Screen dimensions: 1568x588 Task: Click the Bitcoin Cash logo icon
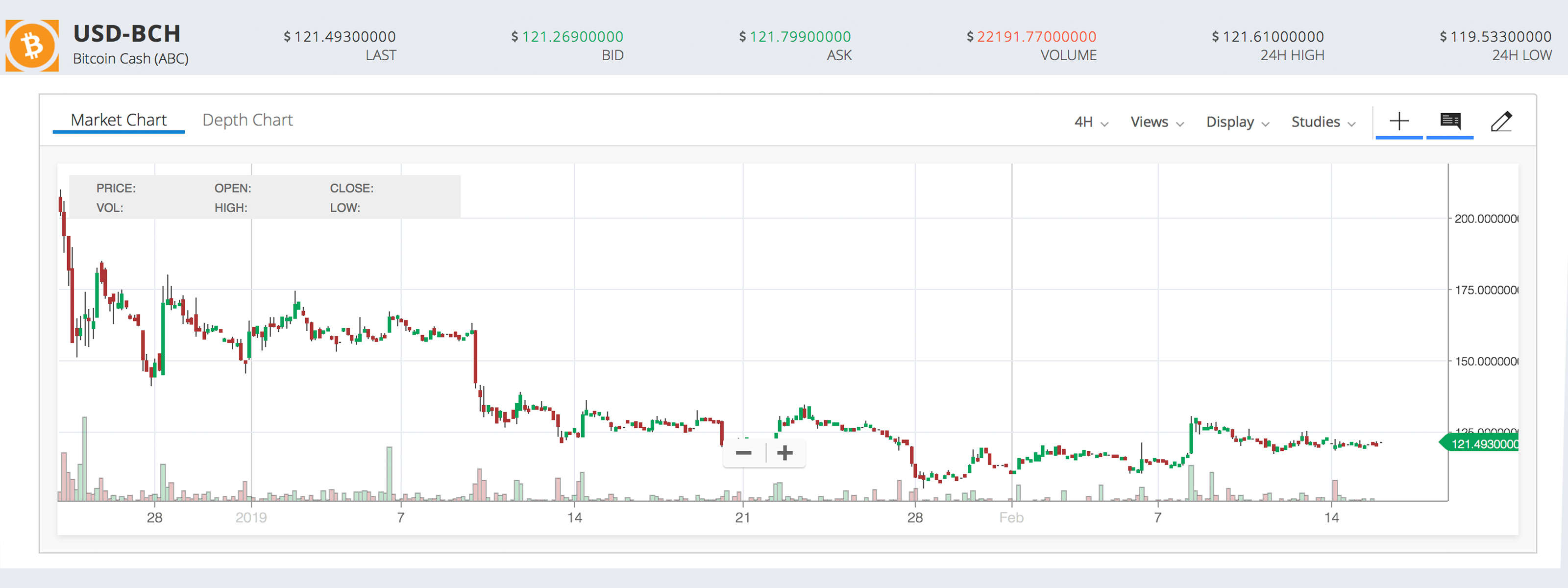pyautogui.click(x=32, y=44)
